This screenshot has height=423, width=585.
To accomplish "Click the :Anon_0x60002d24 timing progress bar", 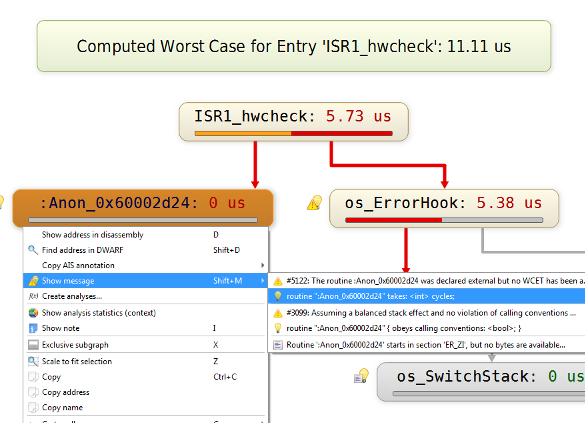I will click(143, 220).
